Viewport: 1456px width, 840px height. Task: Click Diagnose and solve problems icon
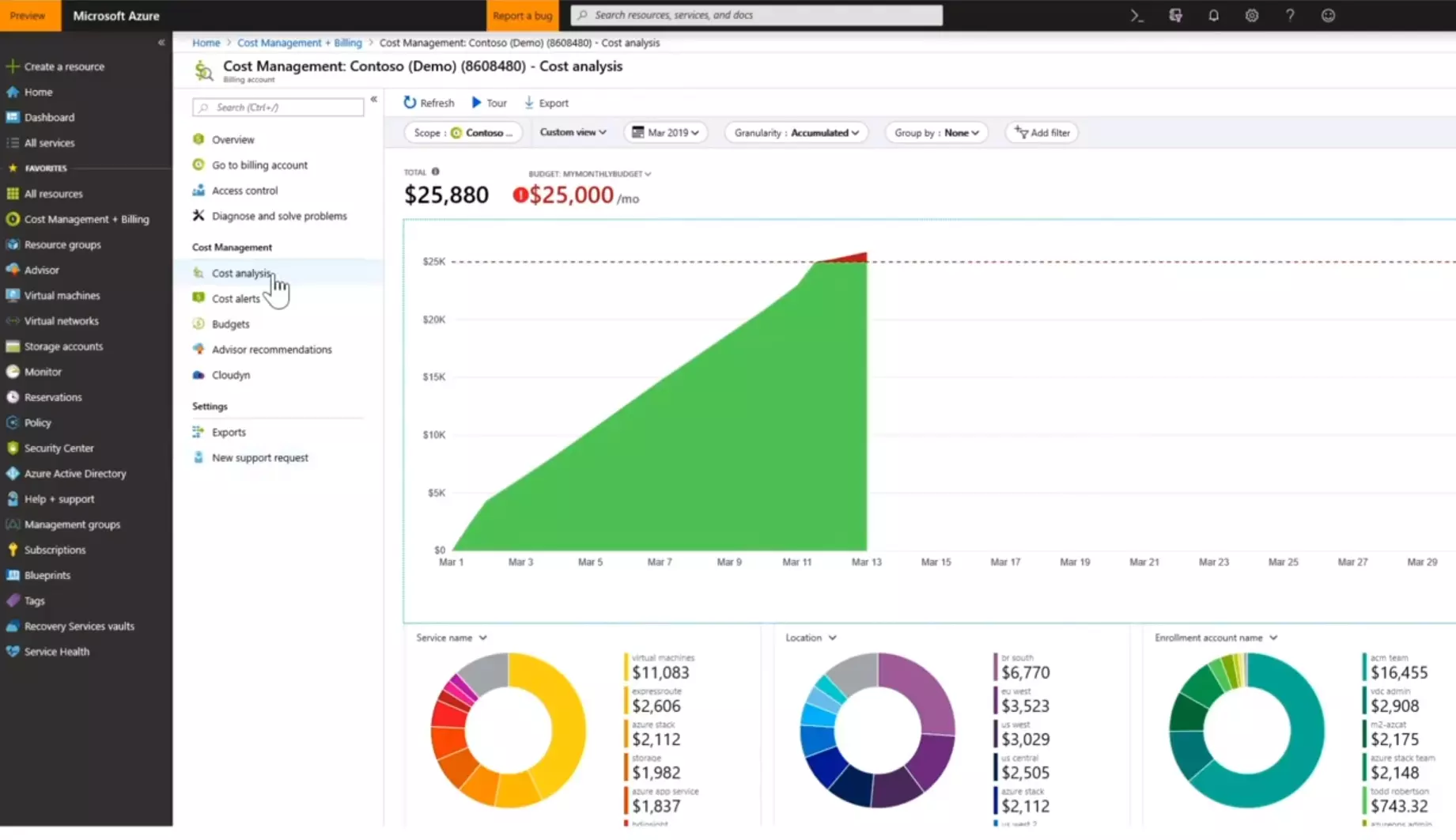tap(199, 215)
